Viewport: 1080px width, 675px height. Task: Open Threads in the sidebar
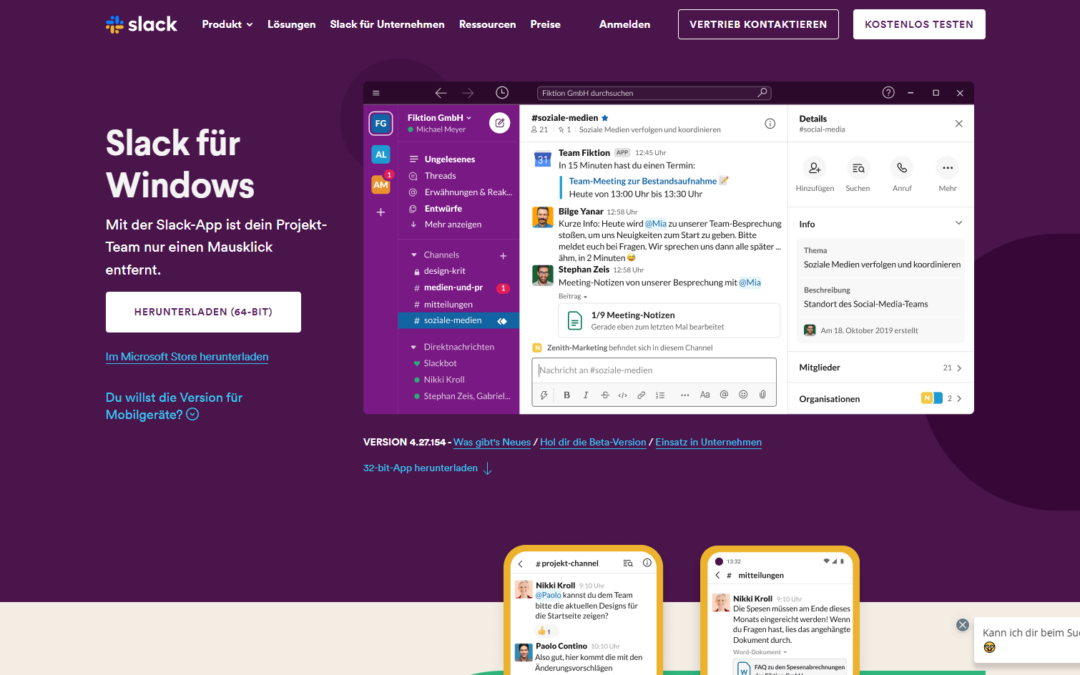click(440, 176)
